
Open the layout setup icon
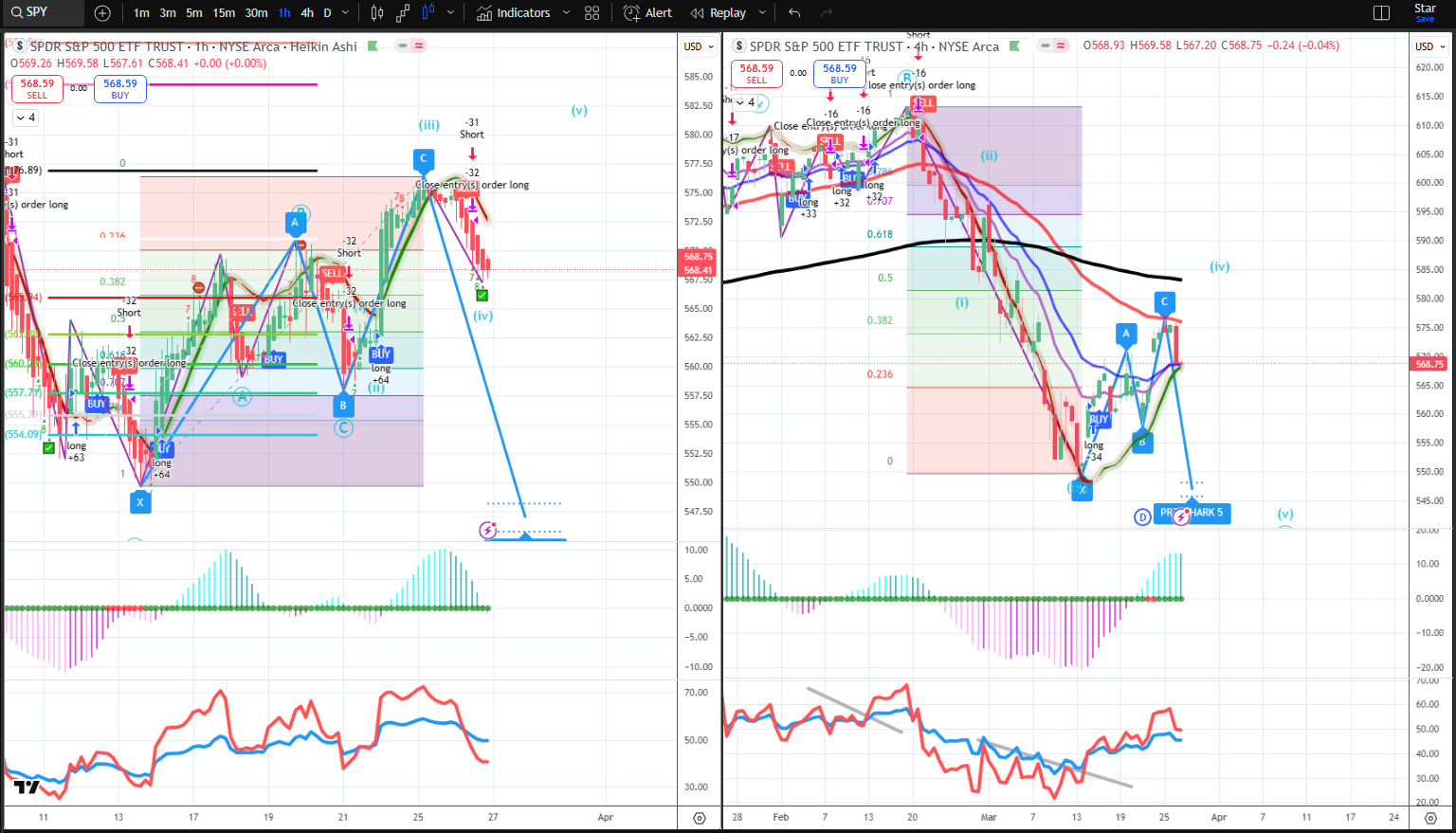[1381, 13]
